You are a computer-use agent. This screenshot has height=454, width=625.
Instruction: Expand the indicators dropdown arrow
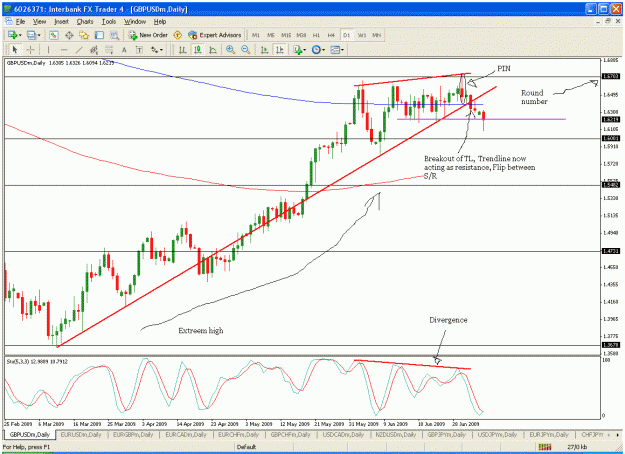[x=305, y=50]
